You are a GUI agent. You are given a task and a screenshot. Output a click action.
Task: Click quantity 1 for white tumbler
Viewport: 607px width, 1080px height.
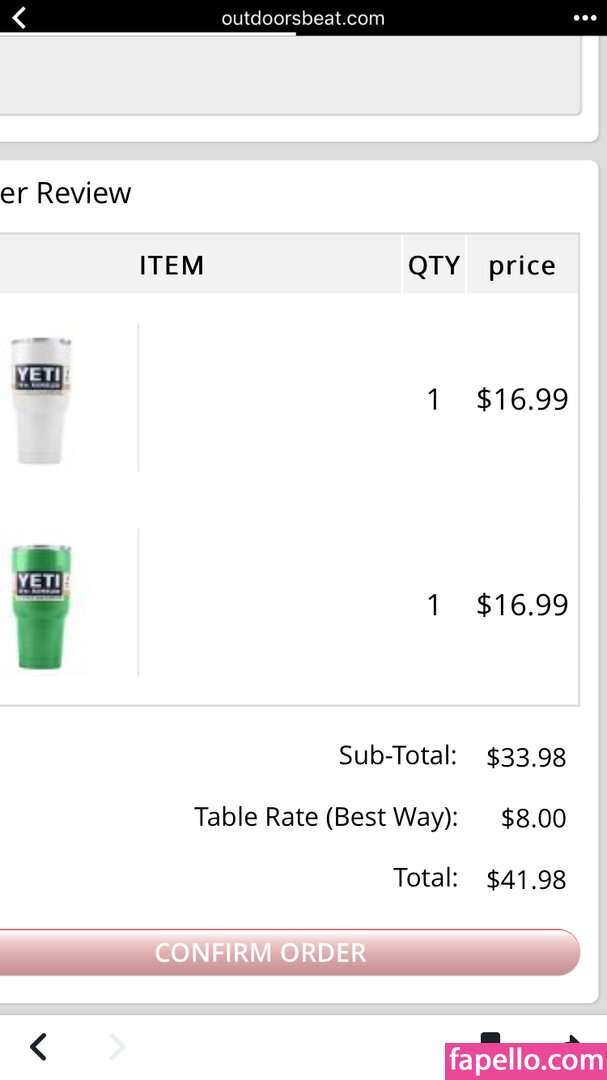(x=433, y=400)
